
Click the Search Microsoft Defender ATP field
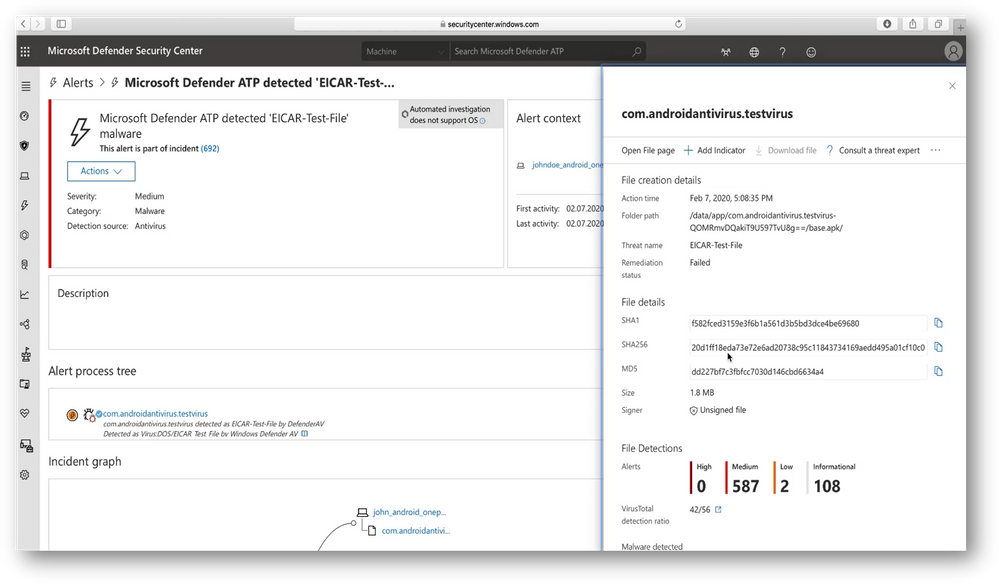pyautogui.click(x=545, y=51)
